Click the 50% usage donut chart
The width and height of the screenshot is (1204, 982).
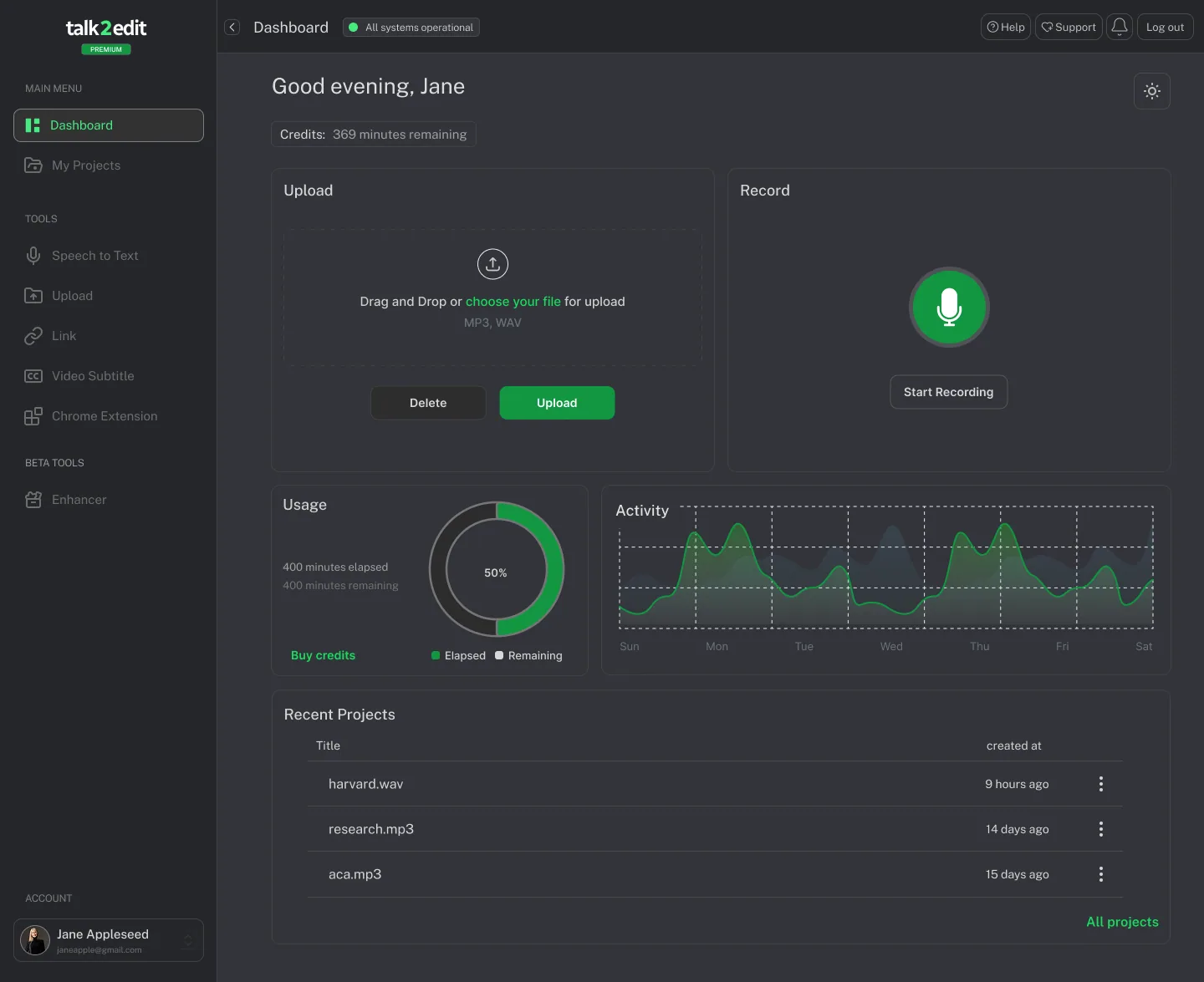tap(497, 569)
